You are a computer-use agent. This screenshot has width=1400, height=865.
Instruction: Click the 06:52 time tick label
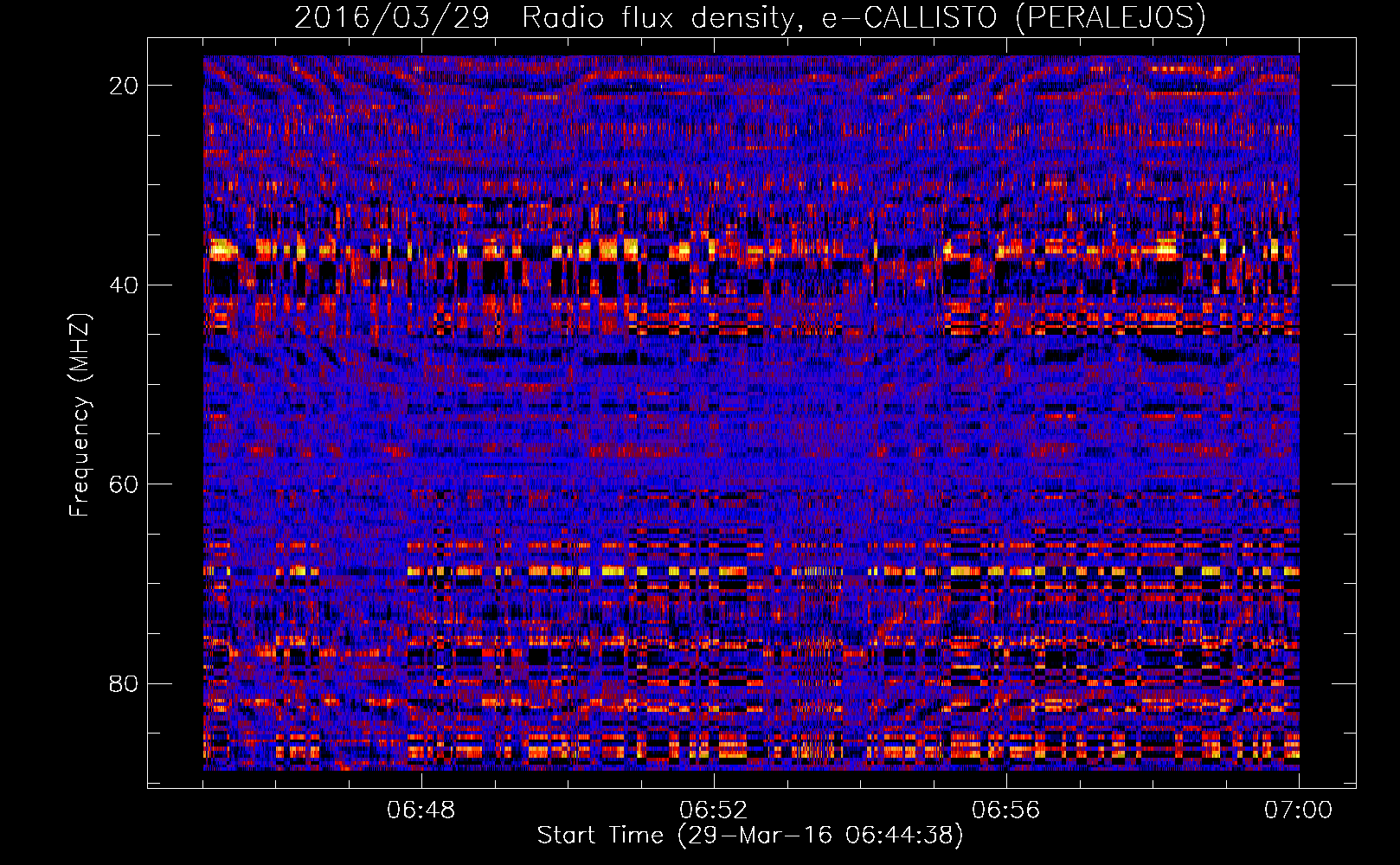[714, 811]
